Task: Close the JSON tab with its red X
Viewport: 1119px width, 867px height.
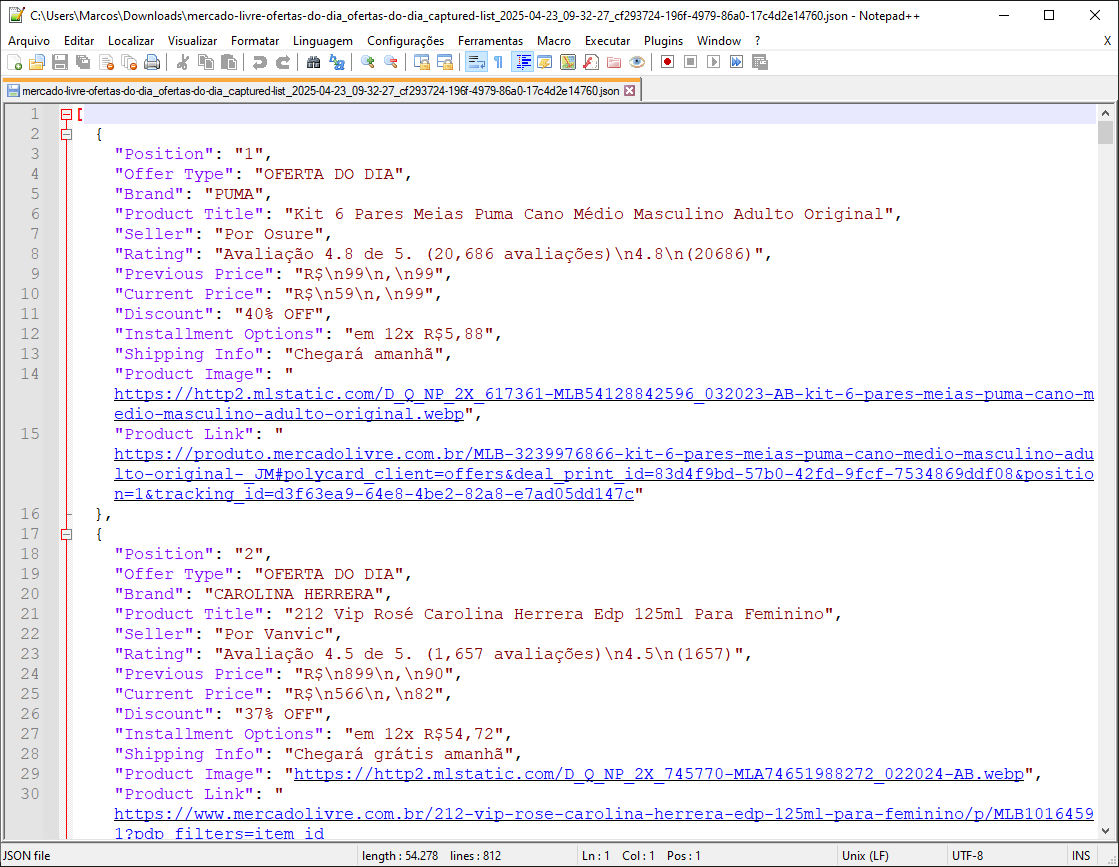Action: (629, 91)
